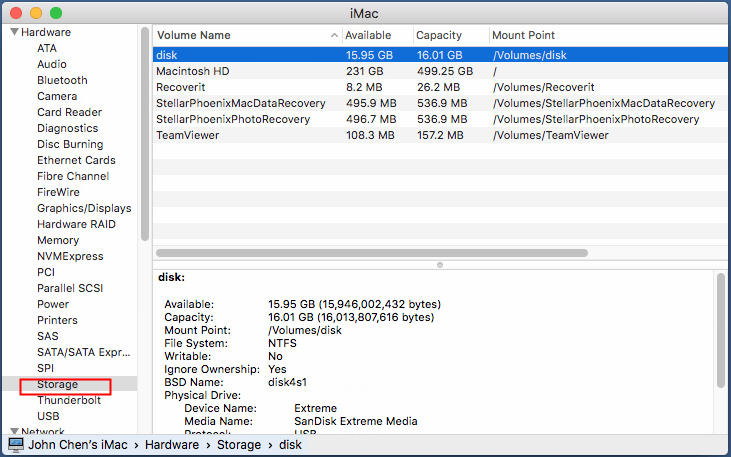Open Memory details in sidebar
This screenshot has height=457, width=731.
click(58, 240)
